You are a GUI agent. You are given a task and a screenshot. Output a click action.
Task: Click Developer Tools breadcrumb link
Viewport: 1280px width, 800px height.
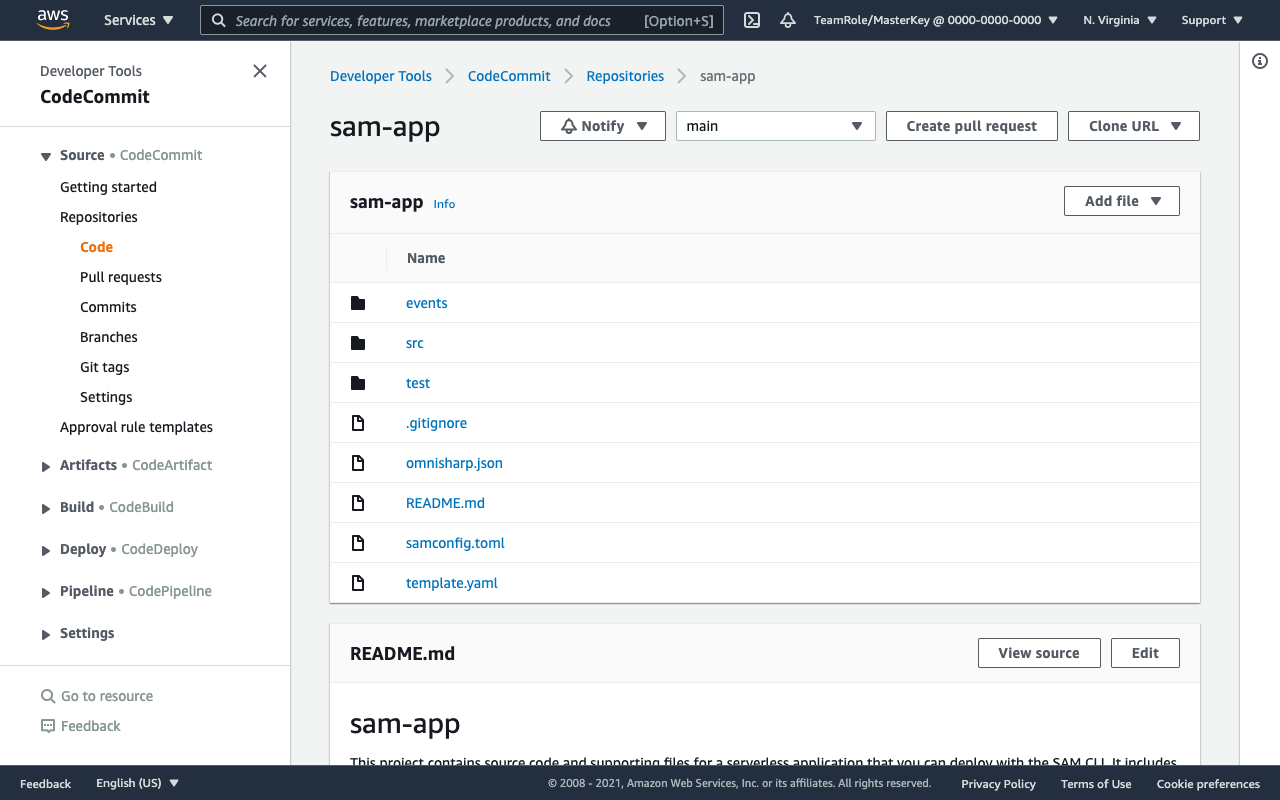point(381,76)
